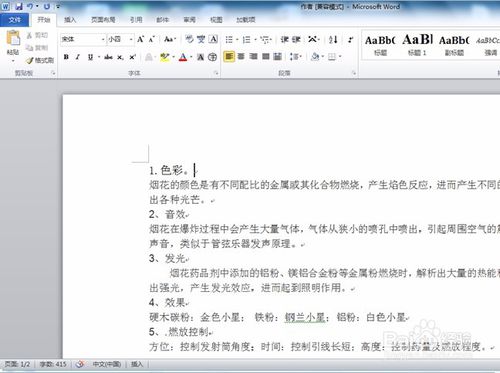Click the Cut (剪切) scissors button
The width and height of the screenshot is (500, 373).
pyautogui.click(x=37, y=35)
